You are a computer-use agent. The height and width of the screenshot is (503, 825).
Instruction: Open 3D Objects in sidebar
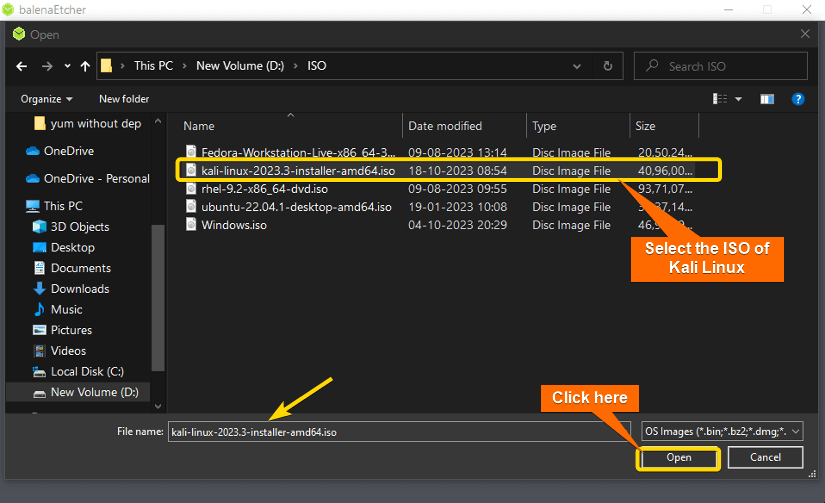tap(80, 227)
